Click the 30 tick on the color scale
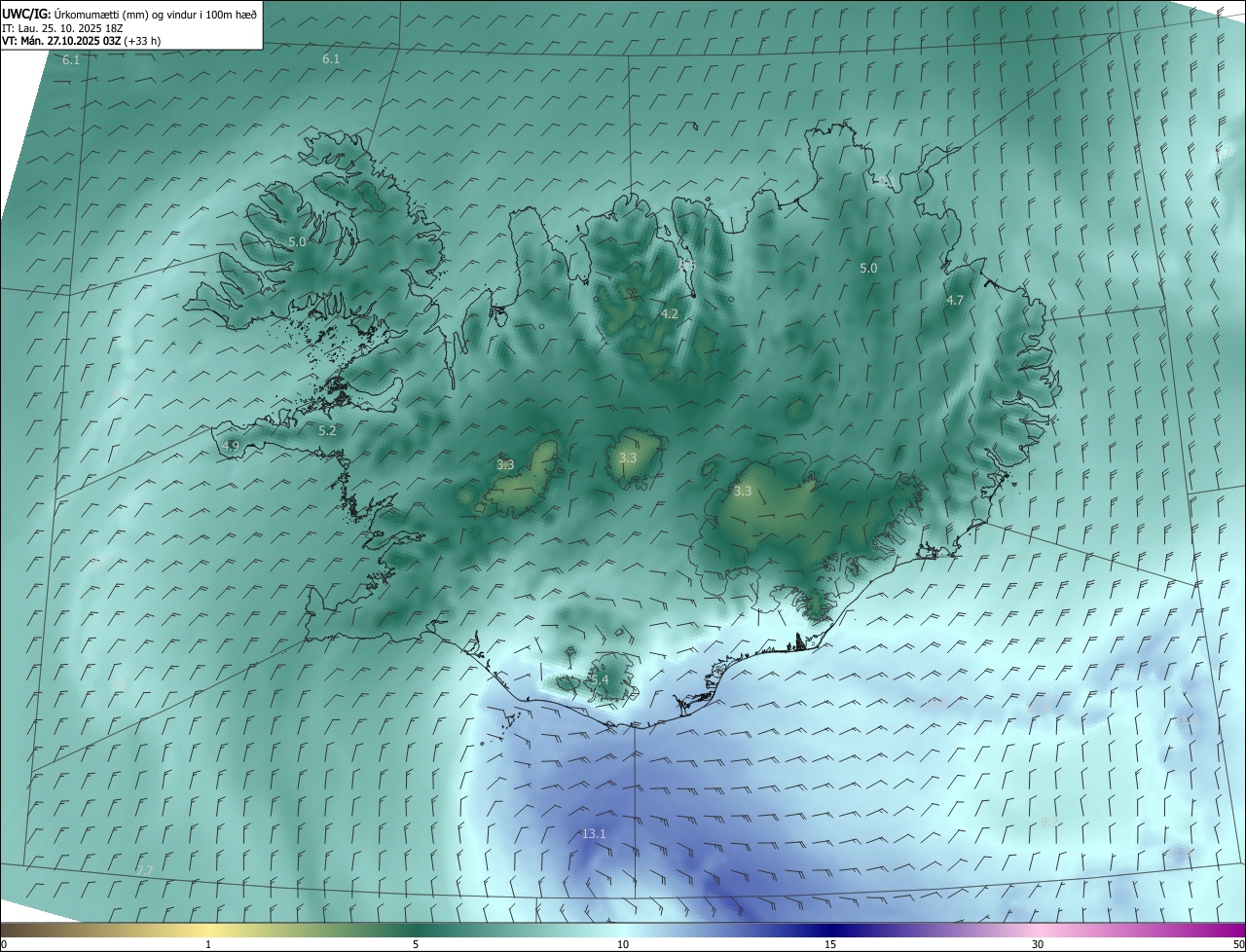This screenshot has height=952, width=1246. point(1038,945)
